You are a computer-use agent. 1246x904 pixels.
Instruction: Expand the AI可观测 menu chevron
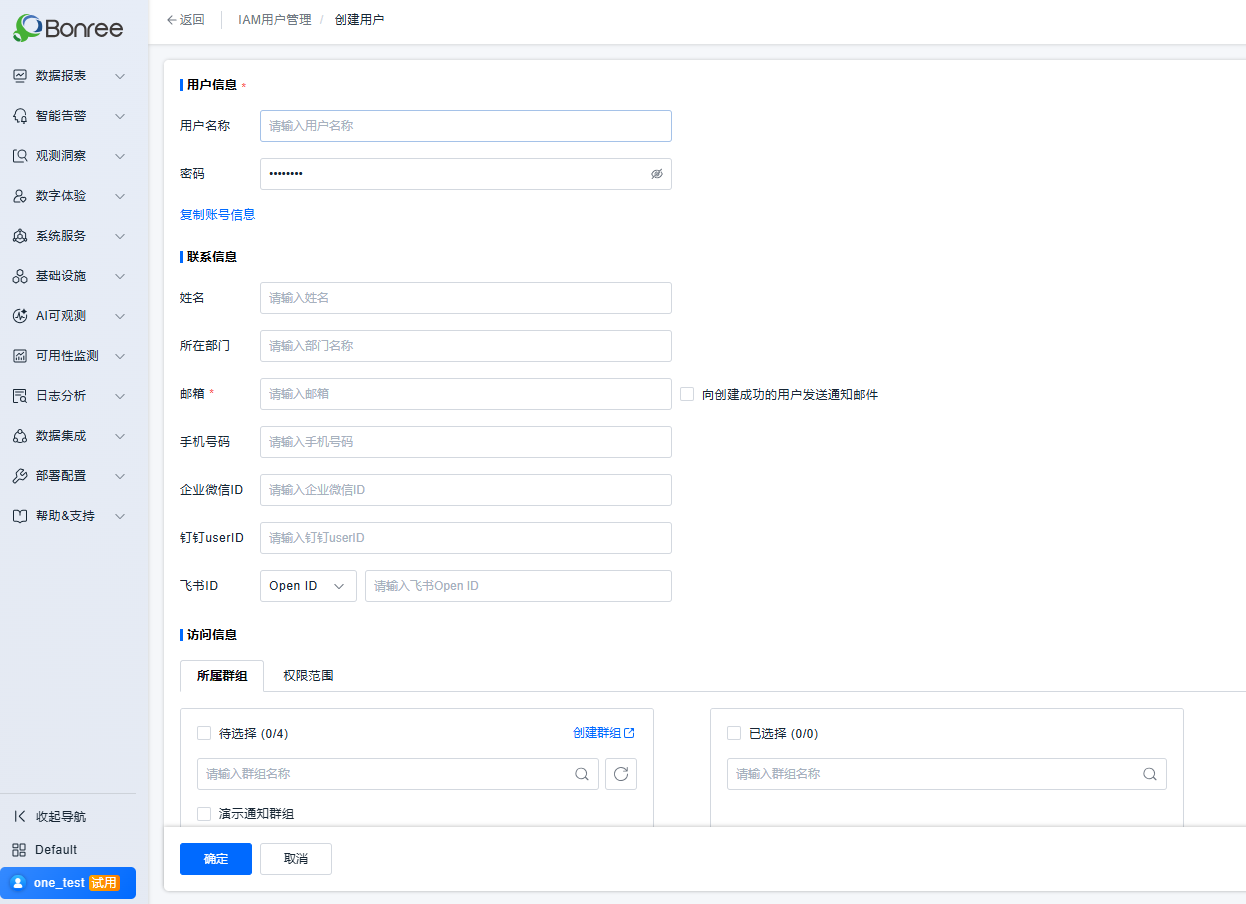[x=120, y=316]
